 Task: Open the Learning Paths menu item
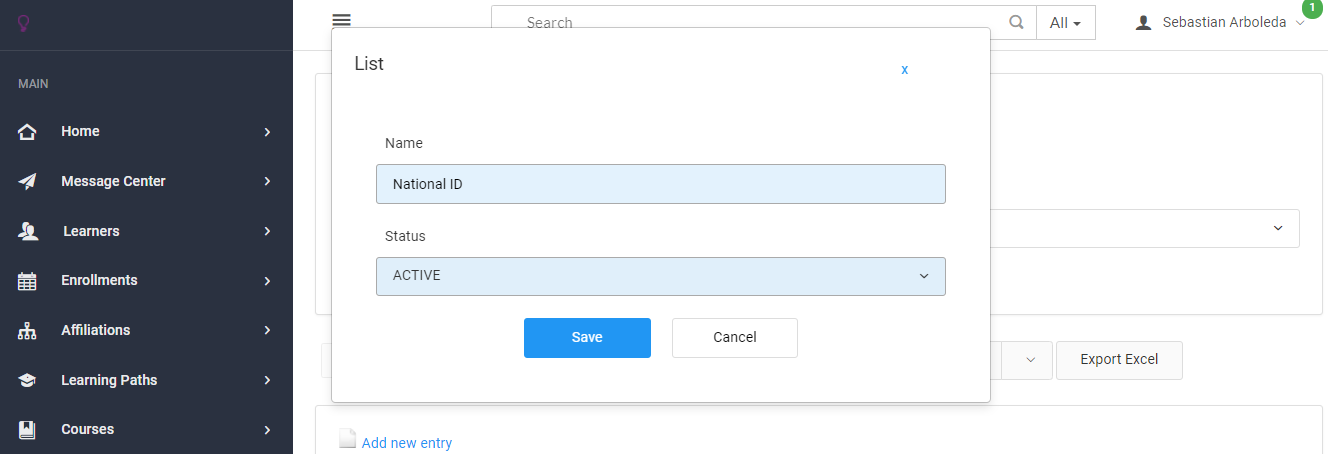[x=109, y=381]
